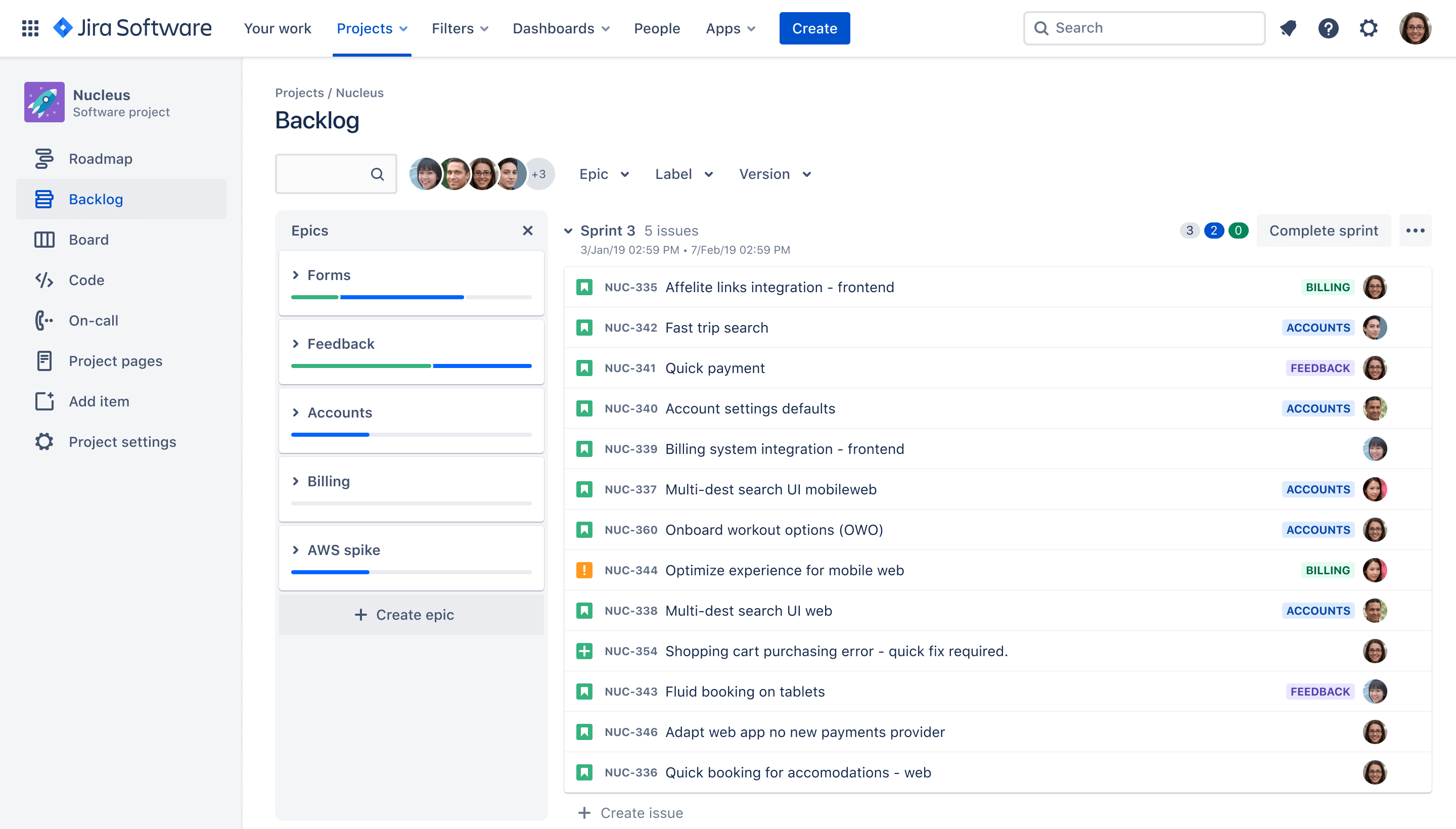Click the Project pages icon in sidebar
Image resolution: width=1456 pixels, height=829 pixels.
tap(43, 360)
